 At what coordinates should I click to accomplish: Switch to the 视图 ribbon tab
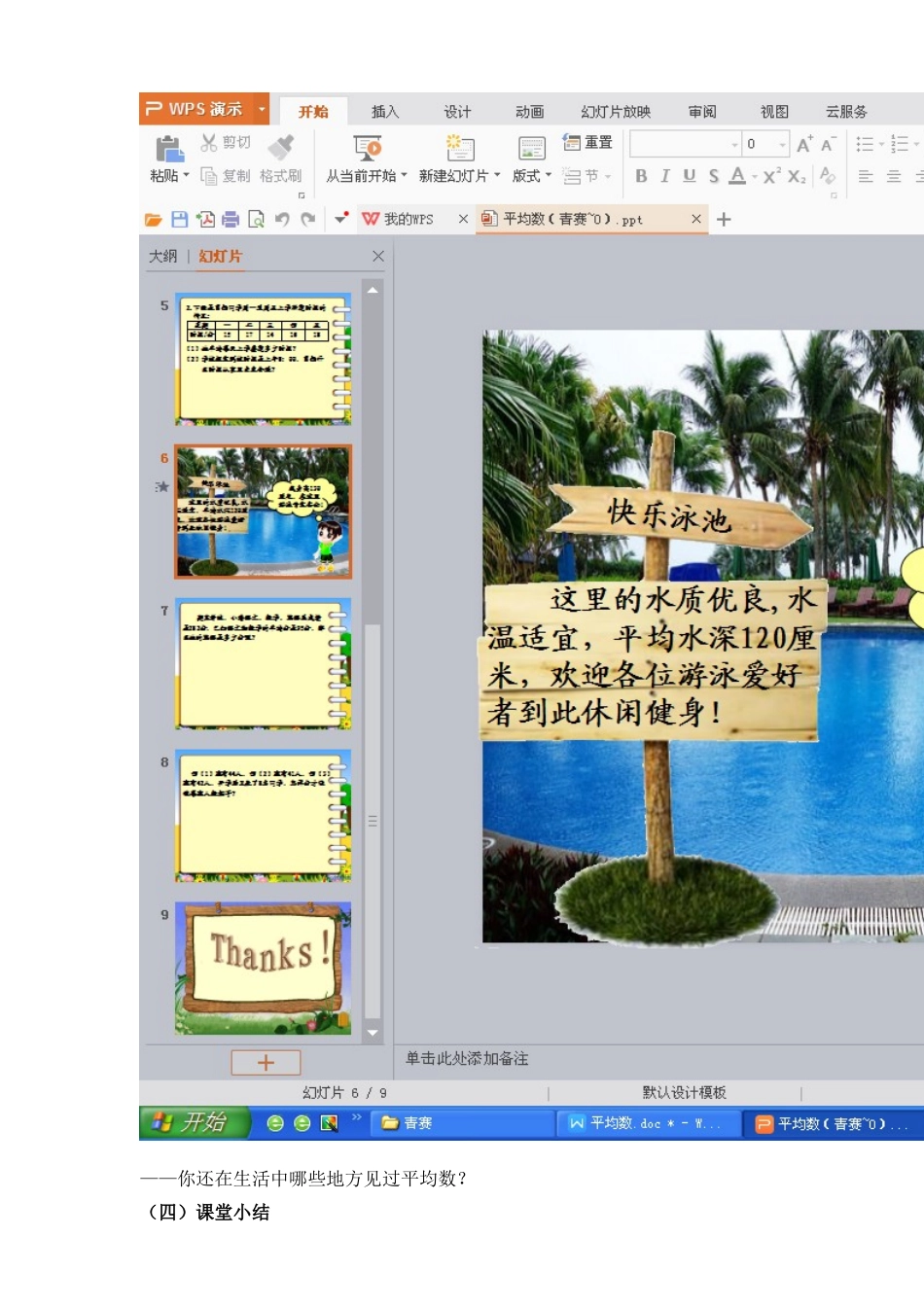tap(774, 112)
